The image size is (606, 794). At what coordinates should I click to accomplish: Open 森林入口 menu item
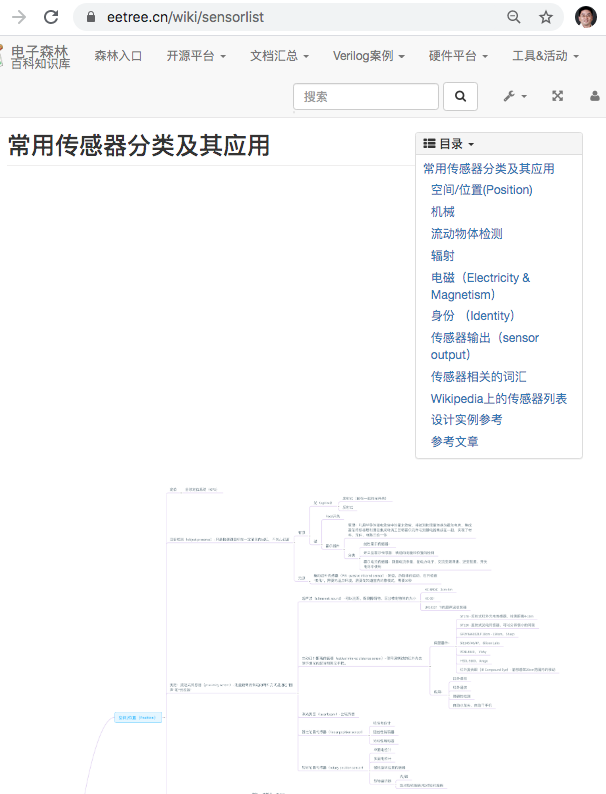118,56
